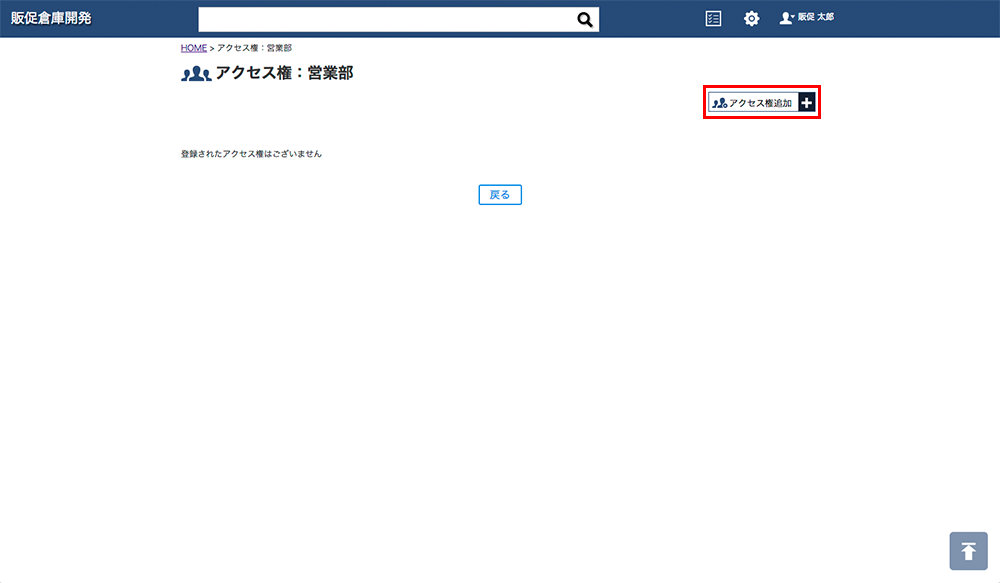1000x583 pixels.
Task: Open the checklist icon in header
Action: 713,18
